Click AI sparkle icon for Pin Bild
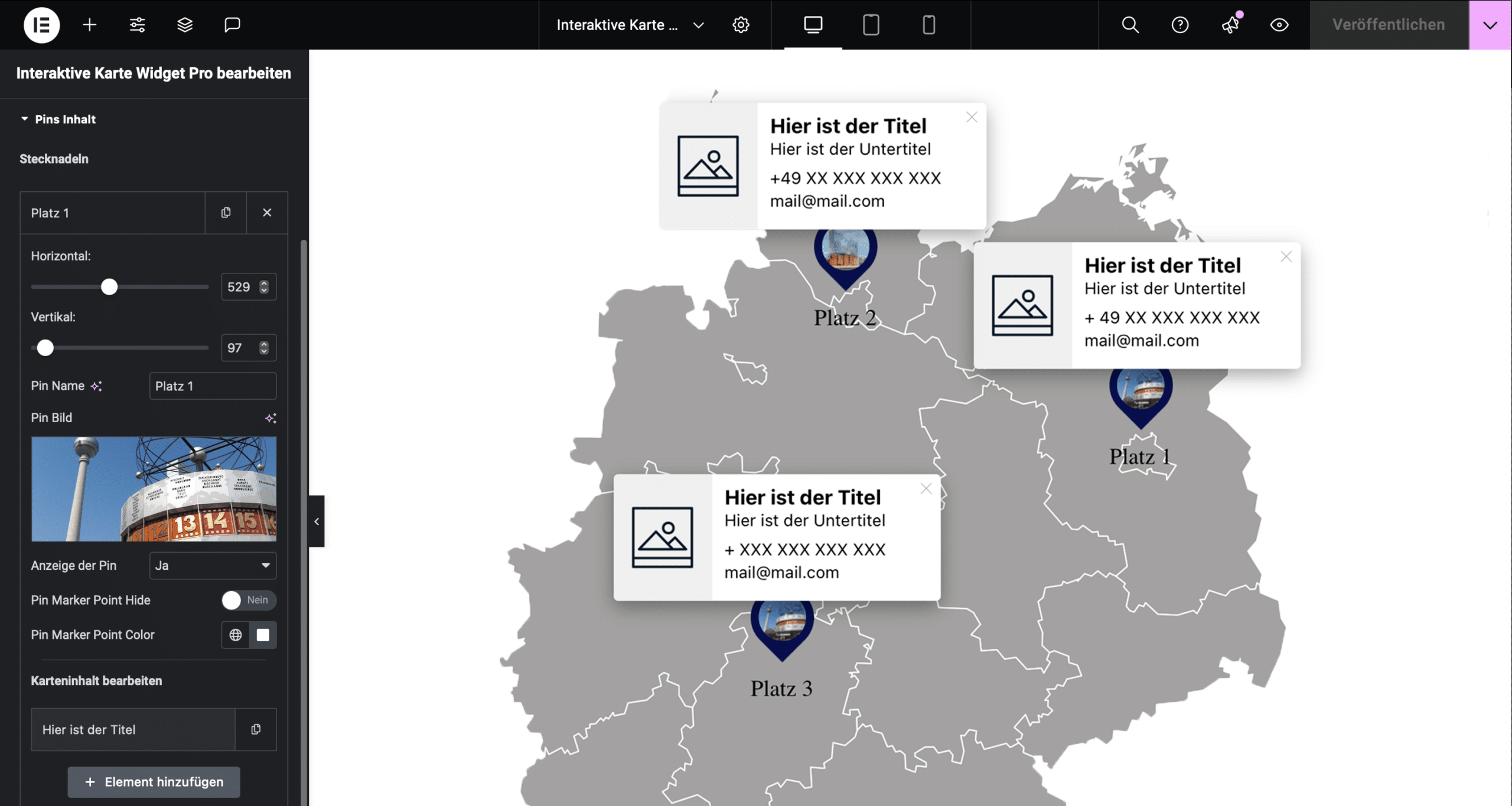 [x=271, y=418]
